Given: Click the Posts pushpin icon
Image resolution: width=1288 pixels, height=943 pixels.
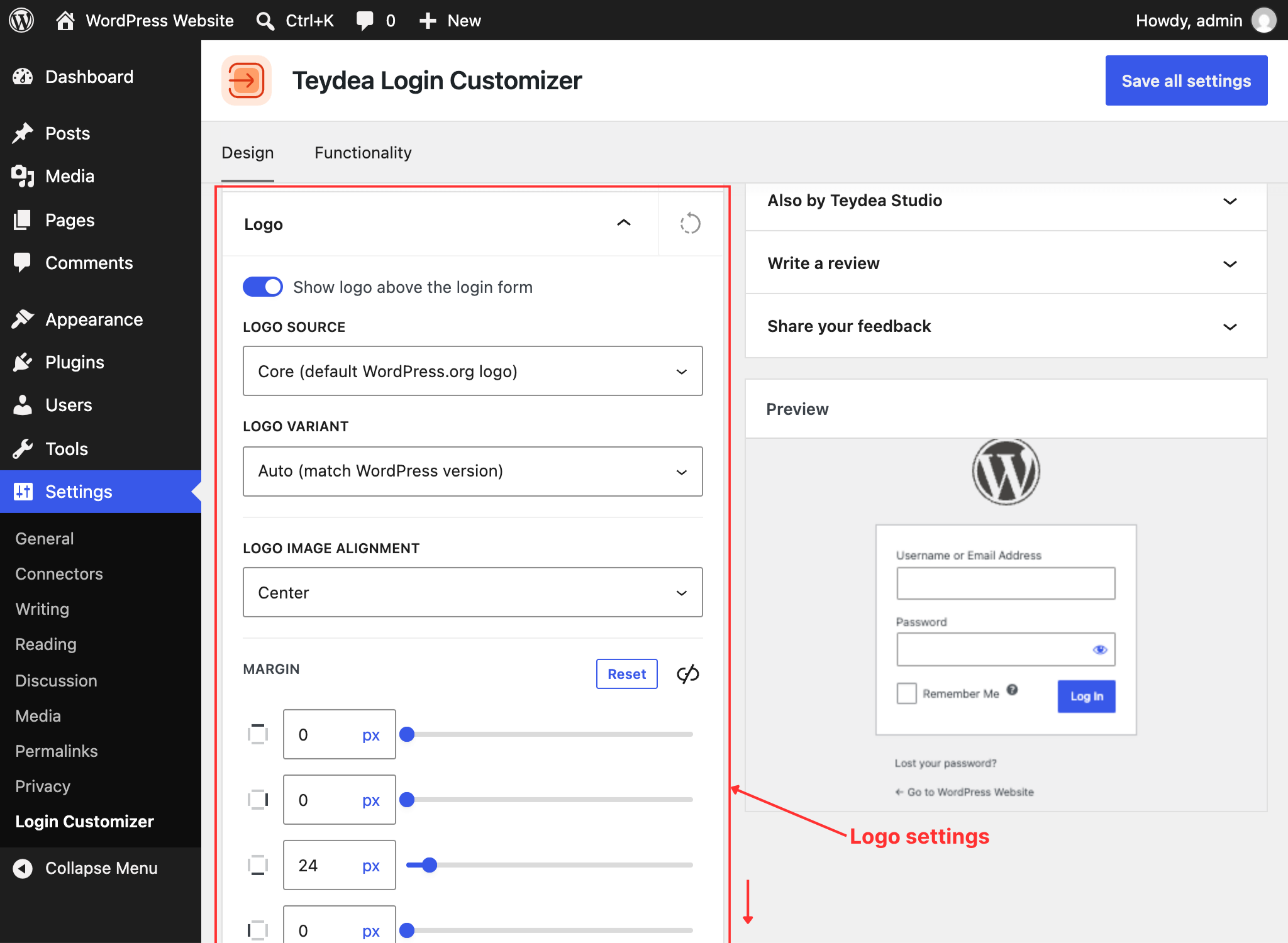Looking at the screenshot, I should click(23, 133).
